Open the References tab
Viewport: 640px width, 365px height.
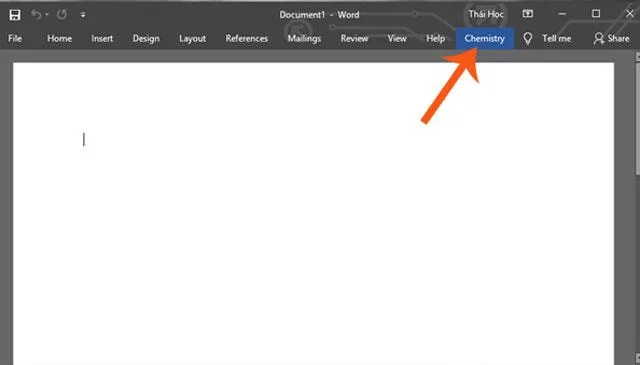247,38
